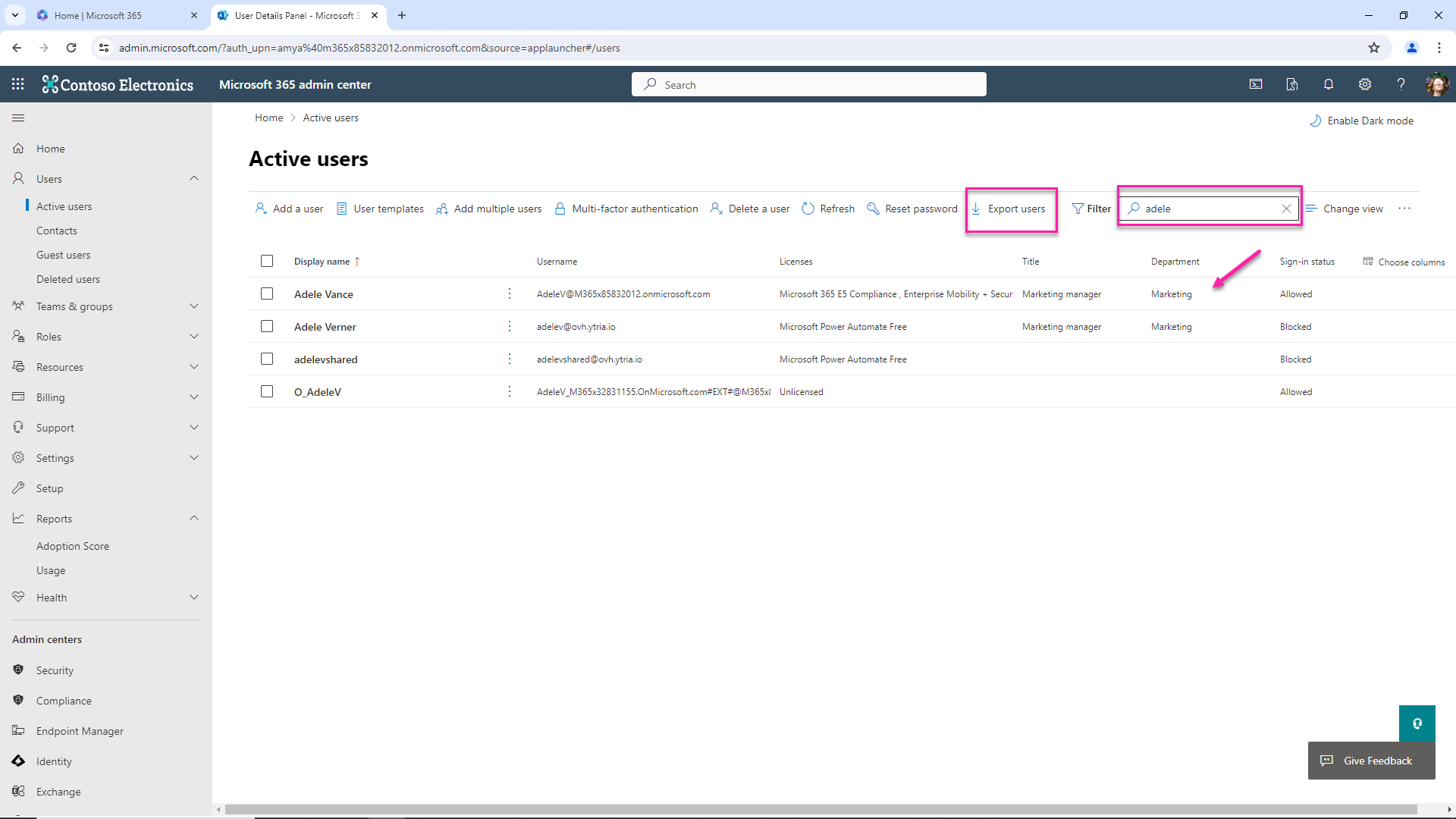Click the Refresh icon in toolbar
The width and height of the screenshot is (1456, 819).
[808, 209]
